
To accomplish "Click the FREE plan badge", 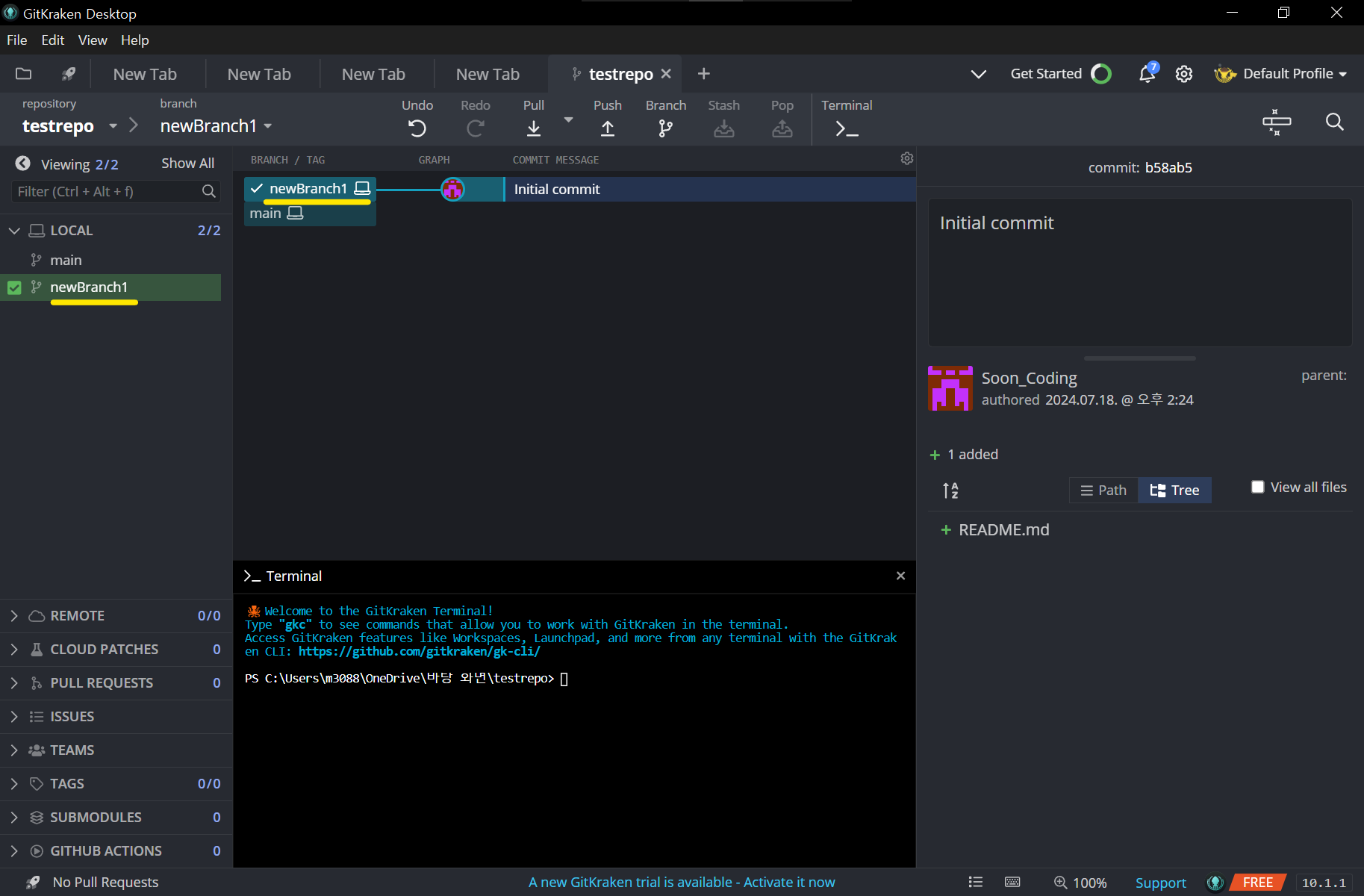I will (x=1258, y=883).
